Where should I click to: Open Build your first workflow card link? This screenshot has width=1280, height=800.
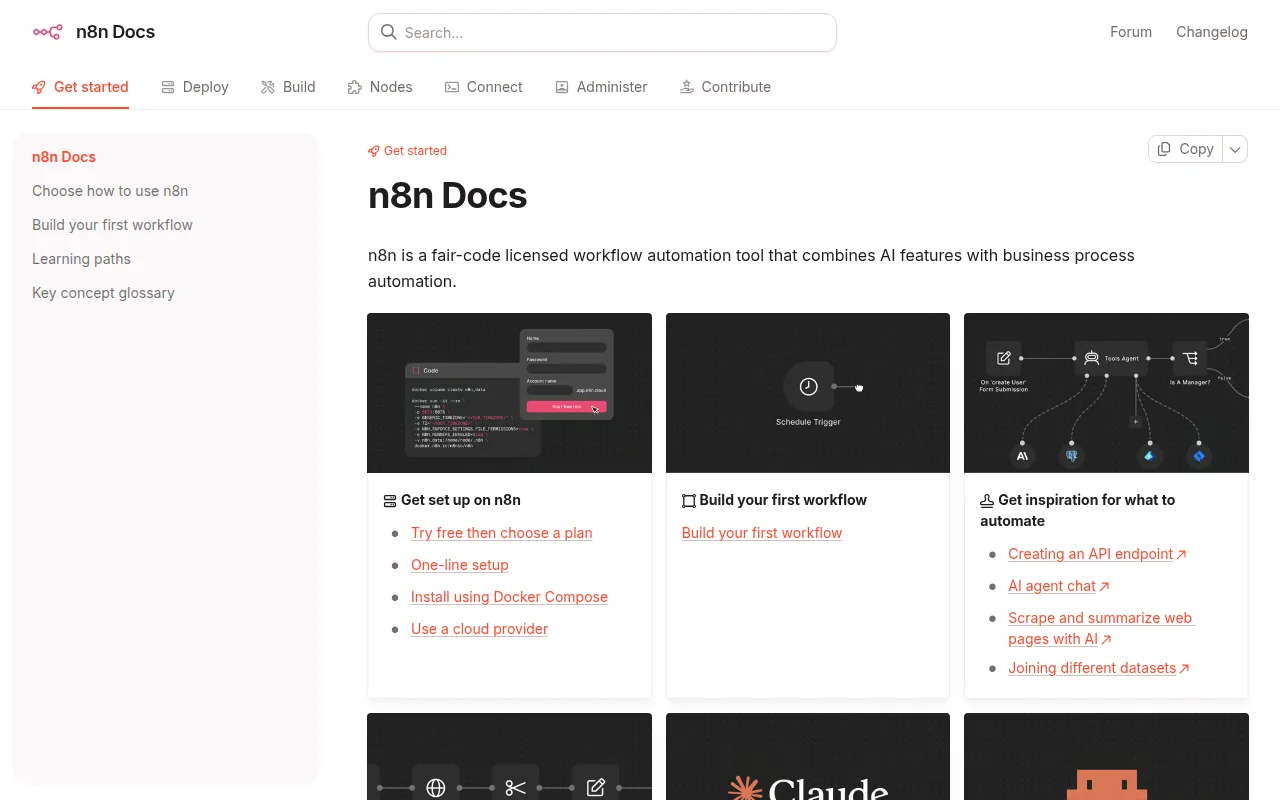click(x=762, y=533)
